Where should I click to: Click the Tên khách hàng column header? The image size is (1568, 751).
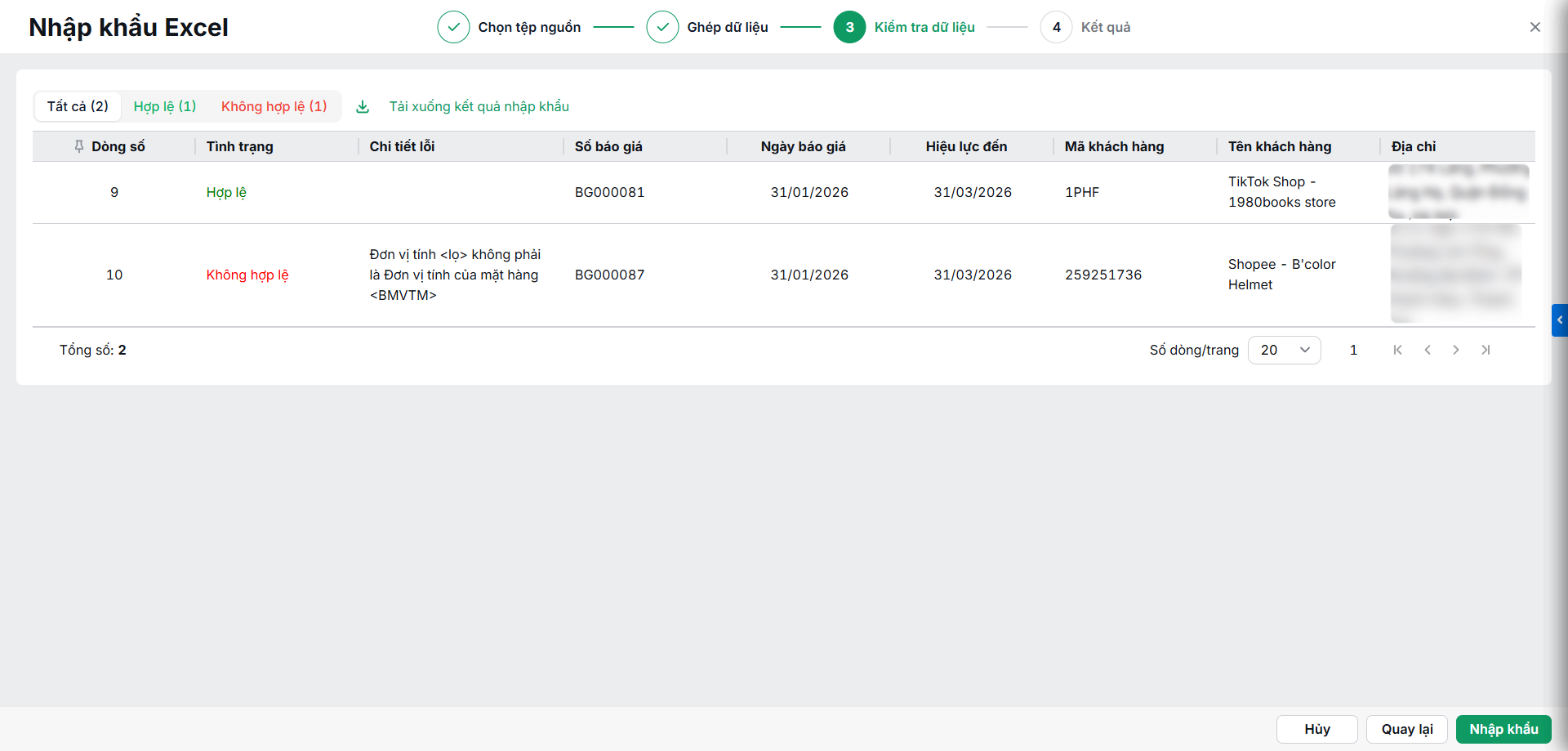(x=1280, y=146)
